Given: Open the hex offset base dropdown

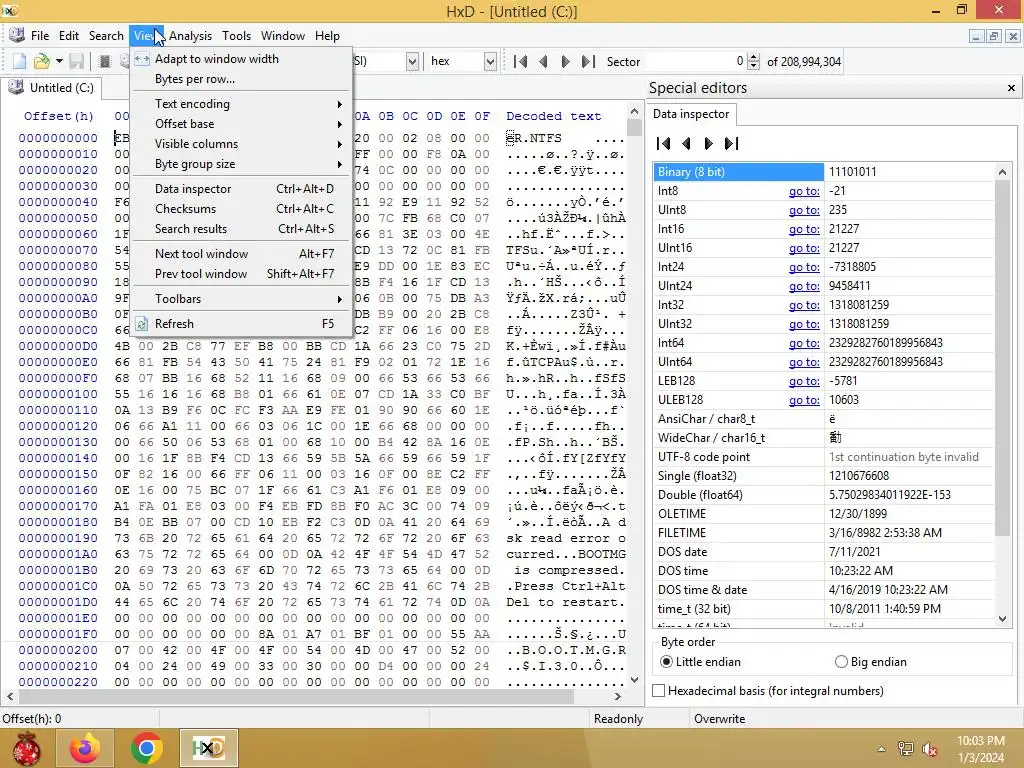Looking at the screenshot, I should point(490,61).
